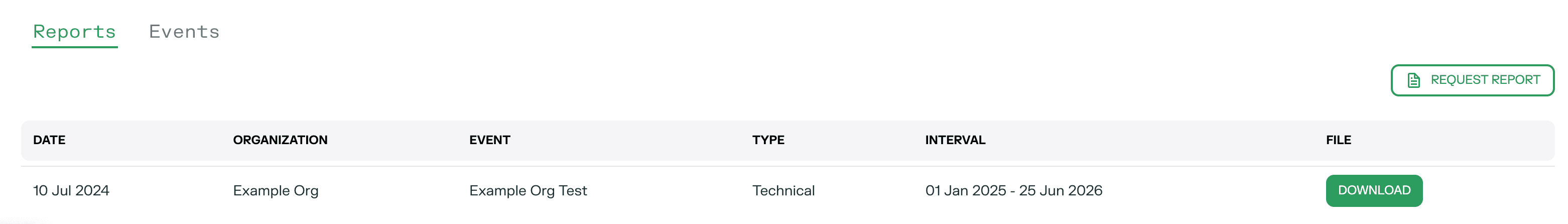
Task: Click the document icon in Request Report
Action: (1413, 80)
